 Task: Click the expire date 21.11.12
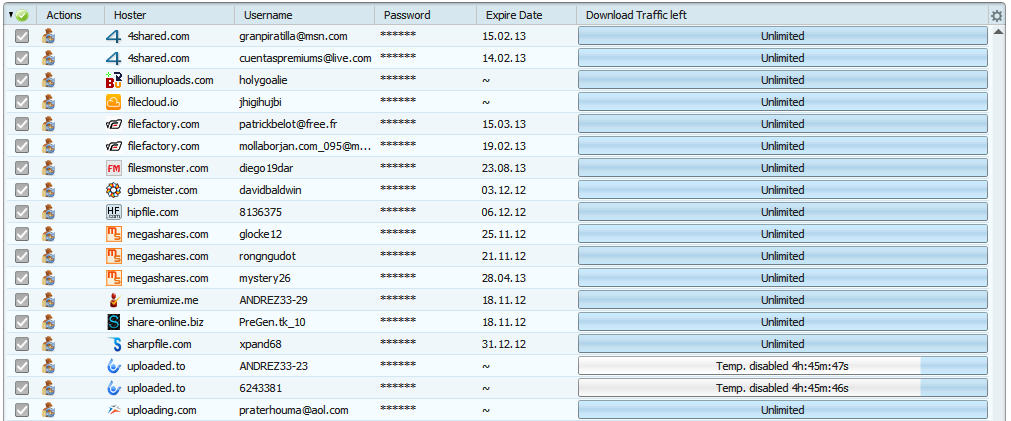click(504, 257)
